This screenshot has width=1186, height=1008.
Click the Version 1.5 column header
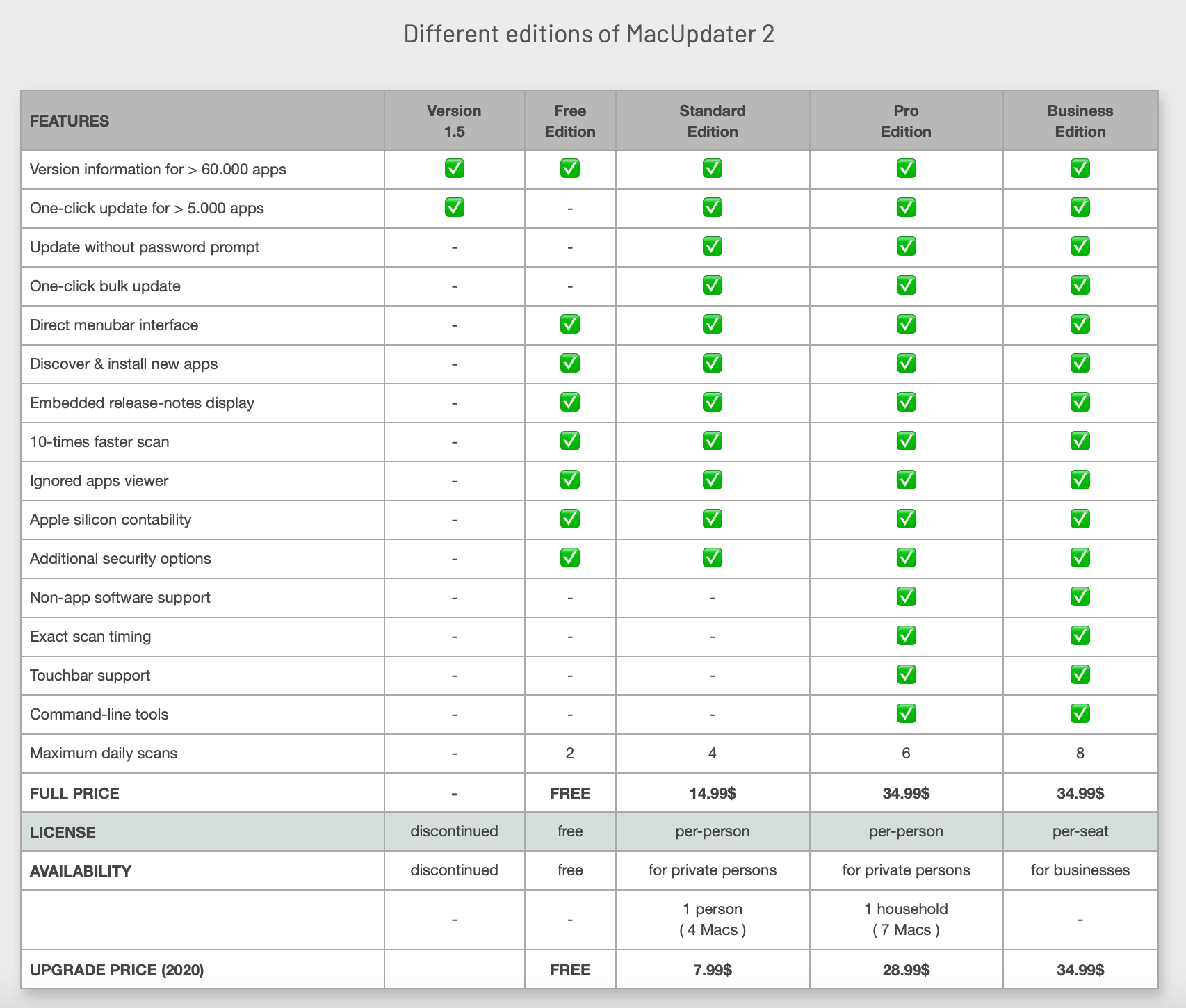tap(454, 121)
